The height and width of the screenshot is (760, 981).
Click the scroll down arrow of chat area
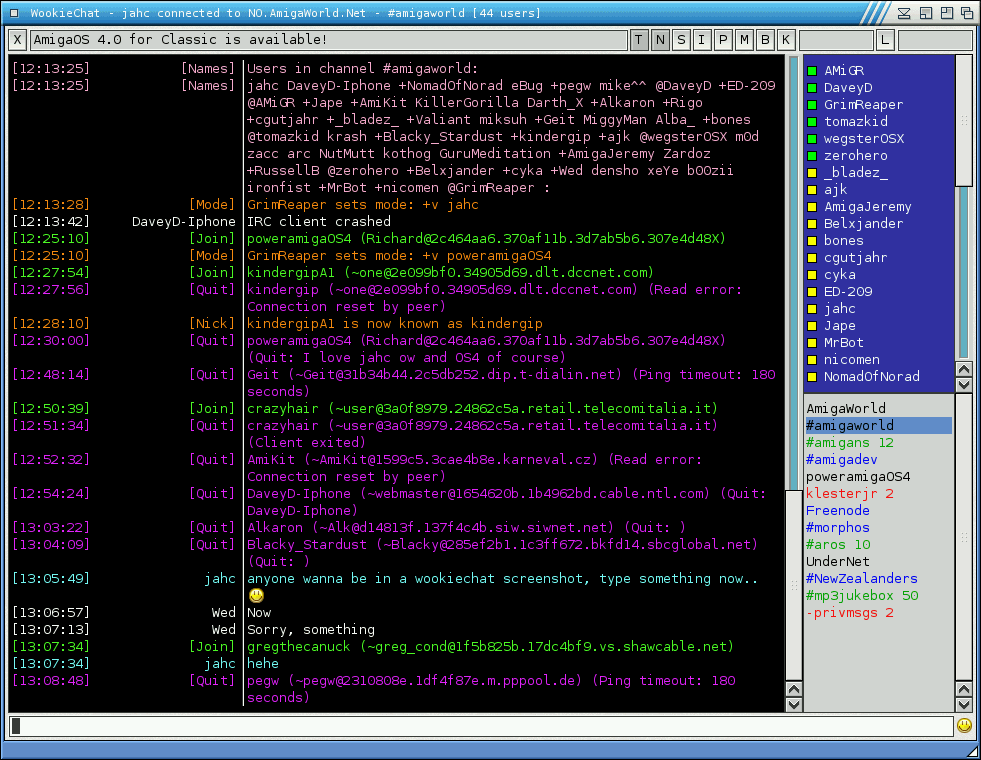(x=793, y=706)
